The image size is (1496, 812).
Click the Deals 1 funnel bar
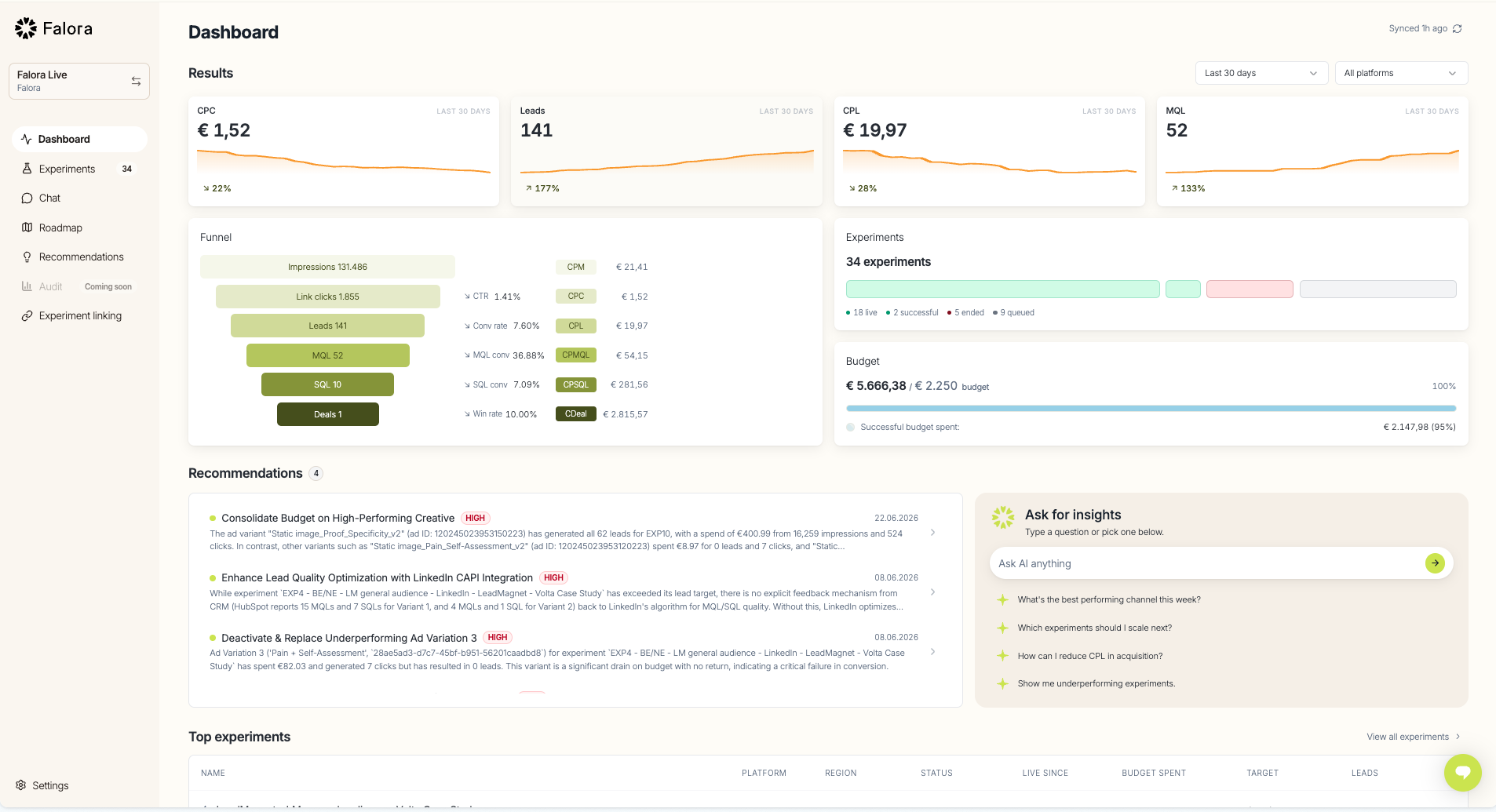click(327, 414)
